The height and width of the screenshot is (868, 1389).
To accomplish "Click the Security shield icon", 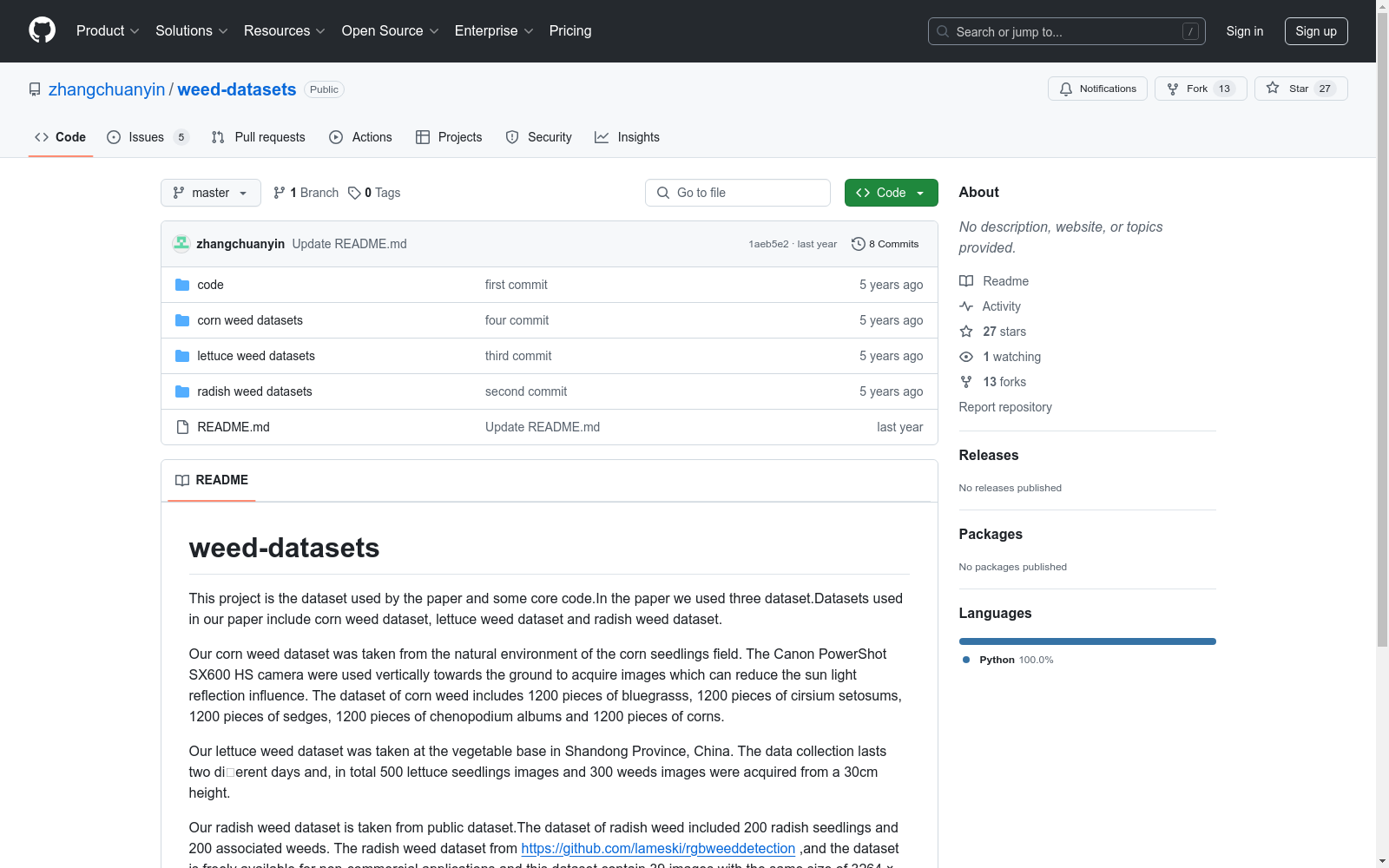I will [x=512, y=137].
